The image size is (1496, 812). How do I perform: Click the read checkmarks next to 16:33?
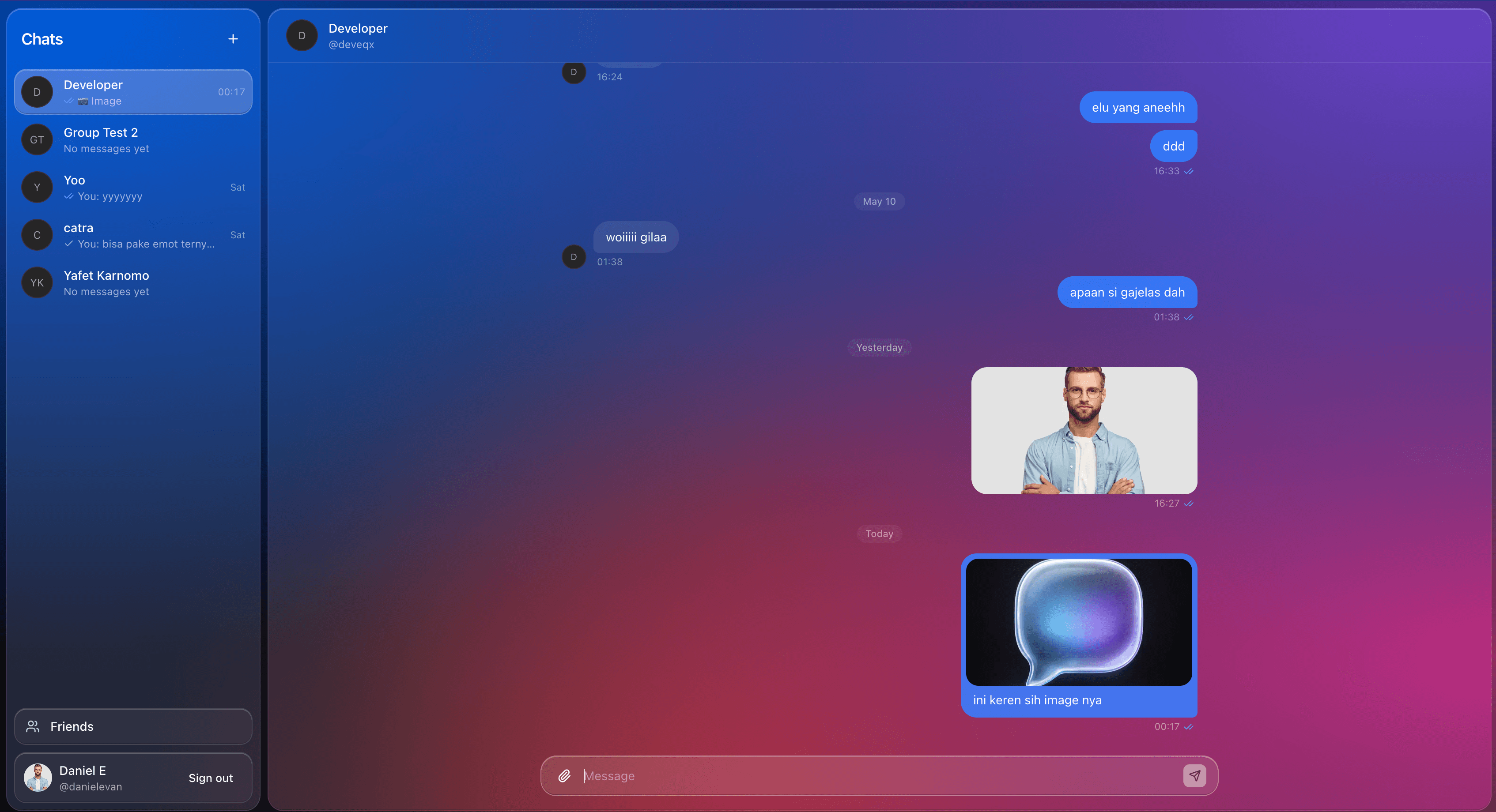(1189, 171)
